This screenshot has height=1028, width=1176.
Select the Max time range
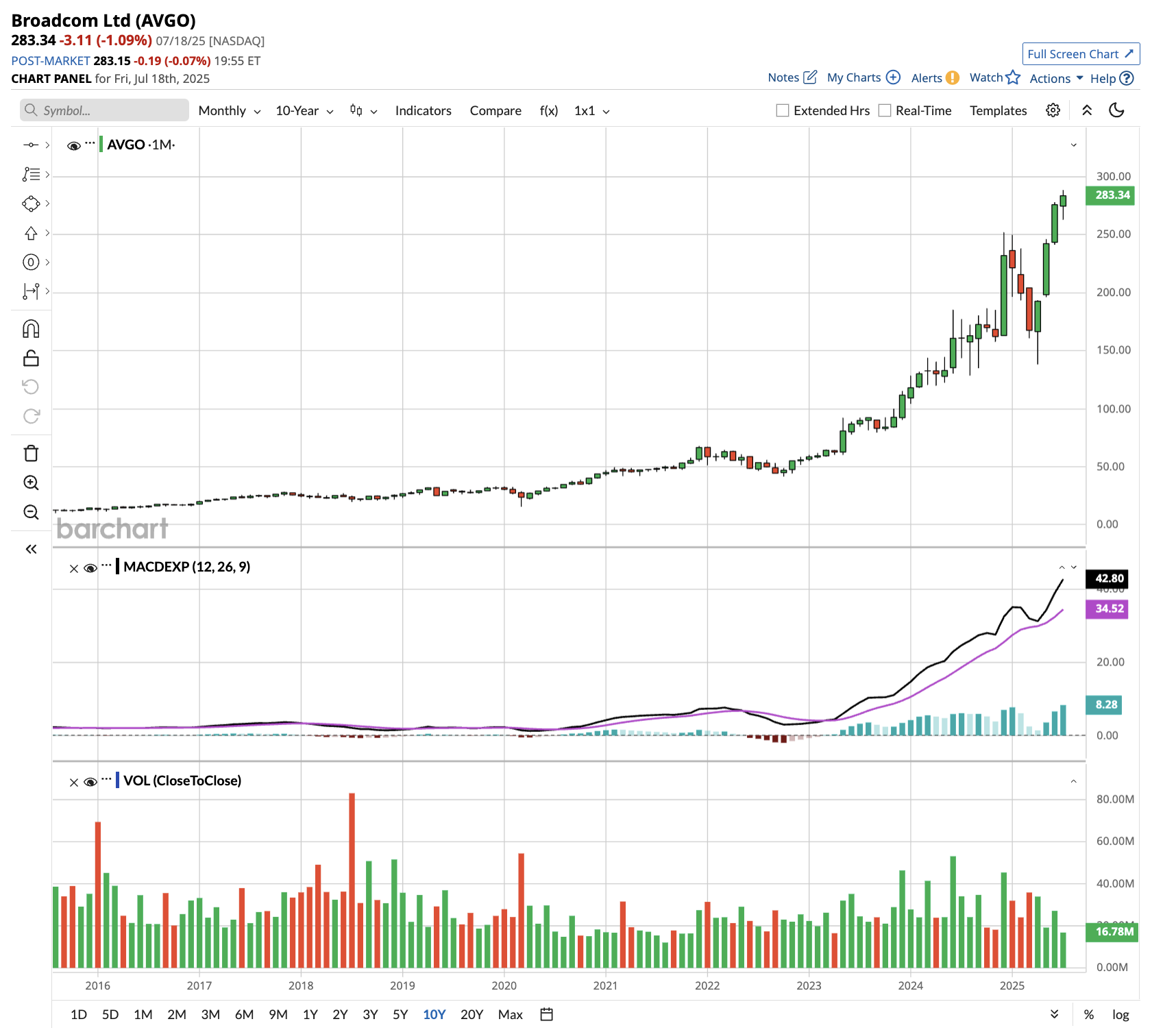[x=511, y=1014]
